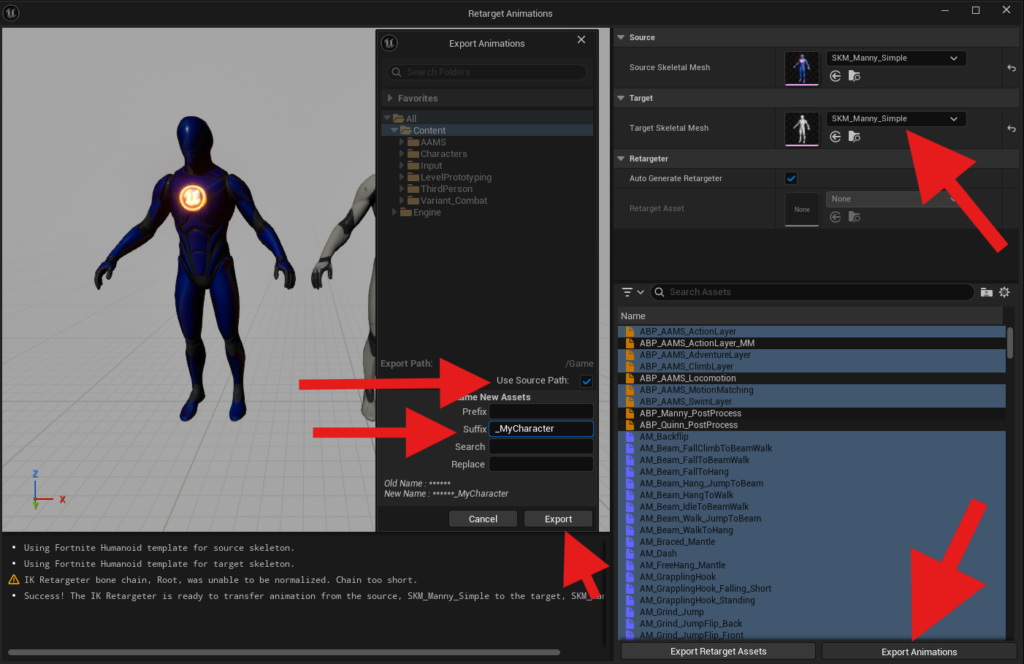This screenshot has height=664, width=1024.
Task: Expand the Favorites section
Action: 390,99
